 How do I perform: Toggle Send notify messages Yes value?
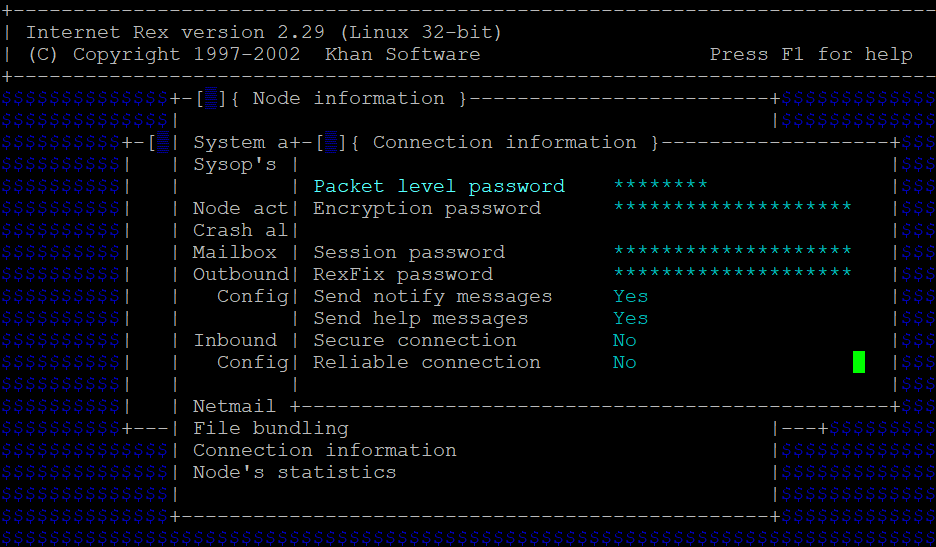pos(630,296)
